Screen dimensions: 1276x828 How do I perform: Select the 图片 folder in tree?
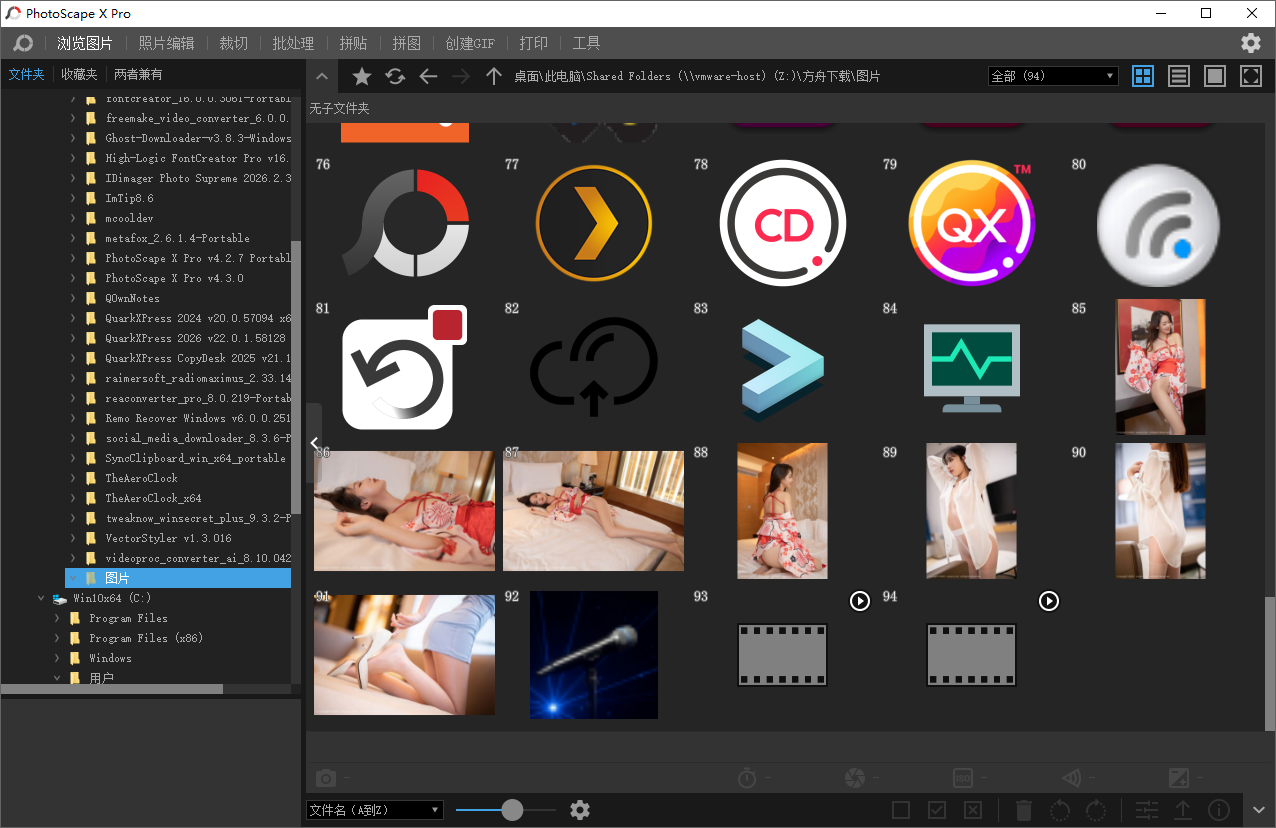pos(178,578)
